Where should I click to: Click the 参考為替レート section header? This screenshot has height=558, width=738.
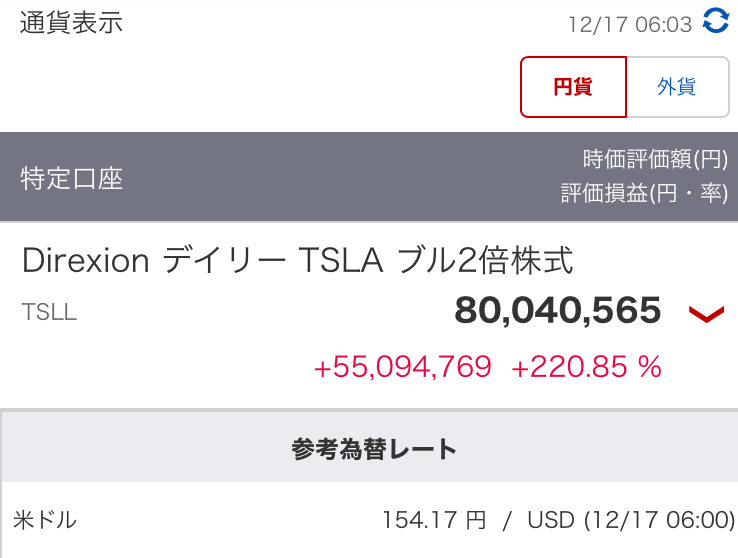(x=374, y=449)
